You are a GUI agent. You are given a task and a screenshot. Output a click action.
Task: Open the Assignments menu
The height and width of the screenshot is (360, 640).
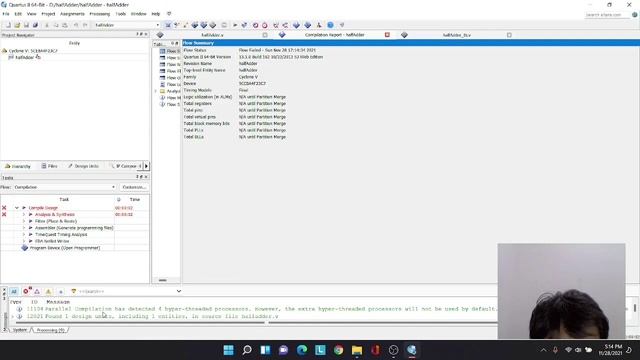(x=72, y=14)
